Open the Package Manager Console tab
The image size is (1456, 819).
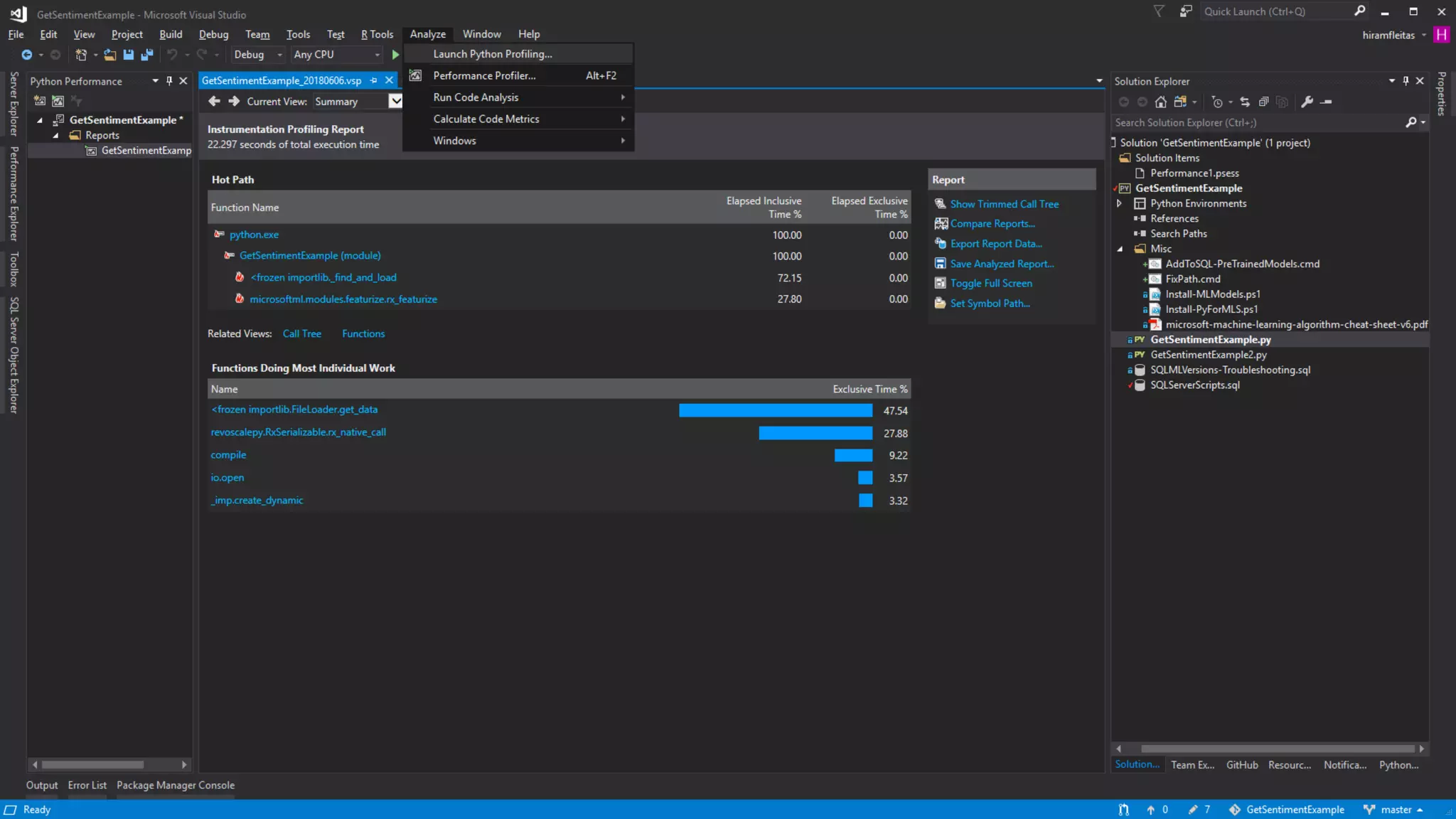pyautogui.click(x=176, y=785)
